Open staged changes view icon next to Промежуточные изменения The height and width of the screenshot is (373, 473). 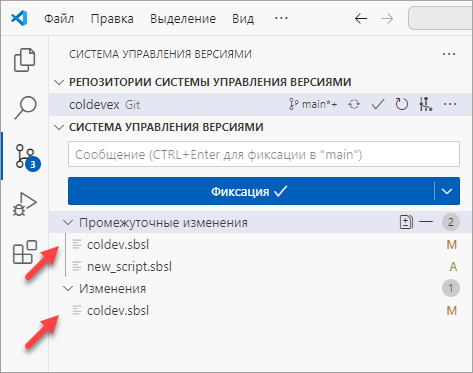(x=406, y=222)
